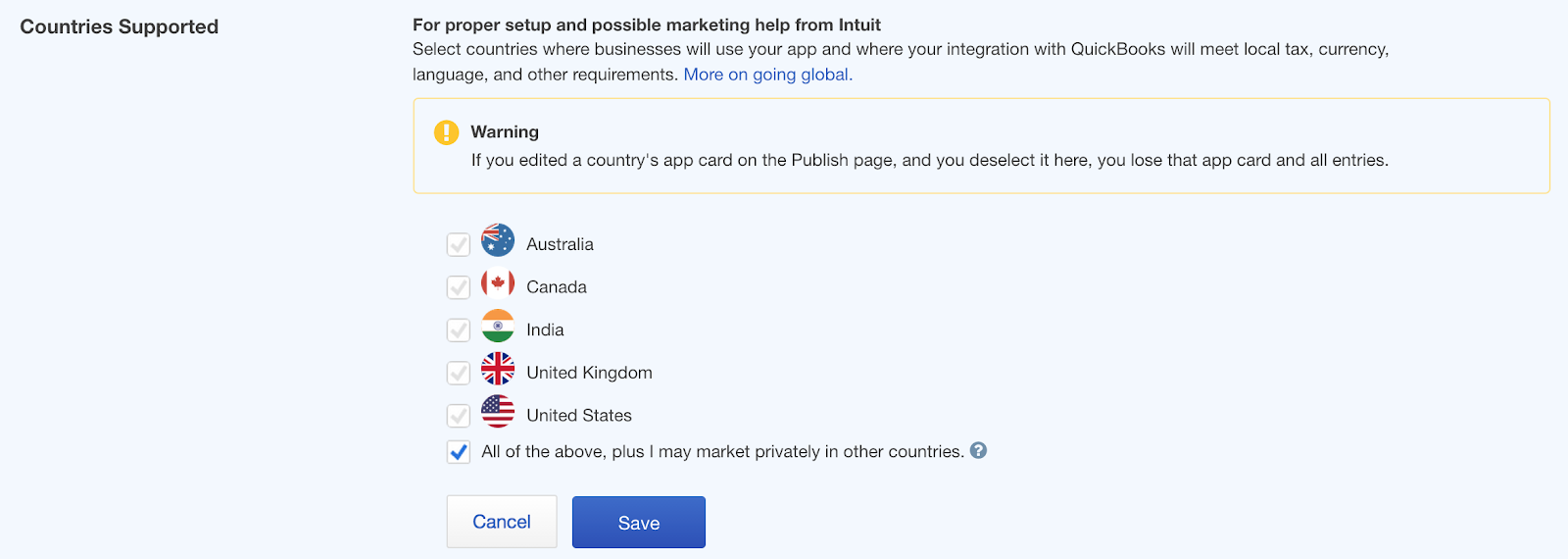Click the Warning title text
Image resolution: width=1568 pixels, height=559 pixels.
tap(505, 131)
